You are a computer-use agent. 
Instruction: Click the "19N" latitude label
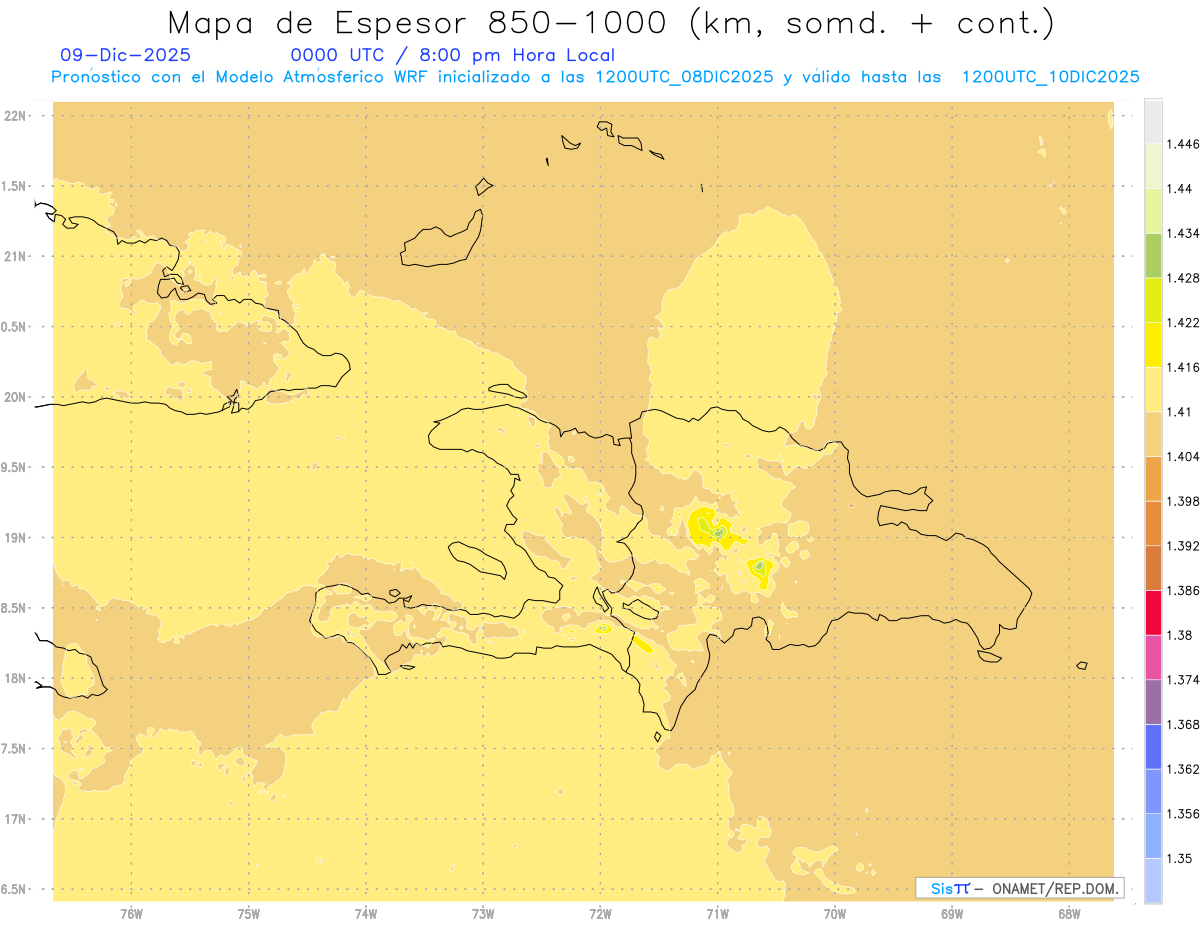point(16,538)
